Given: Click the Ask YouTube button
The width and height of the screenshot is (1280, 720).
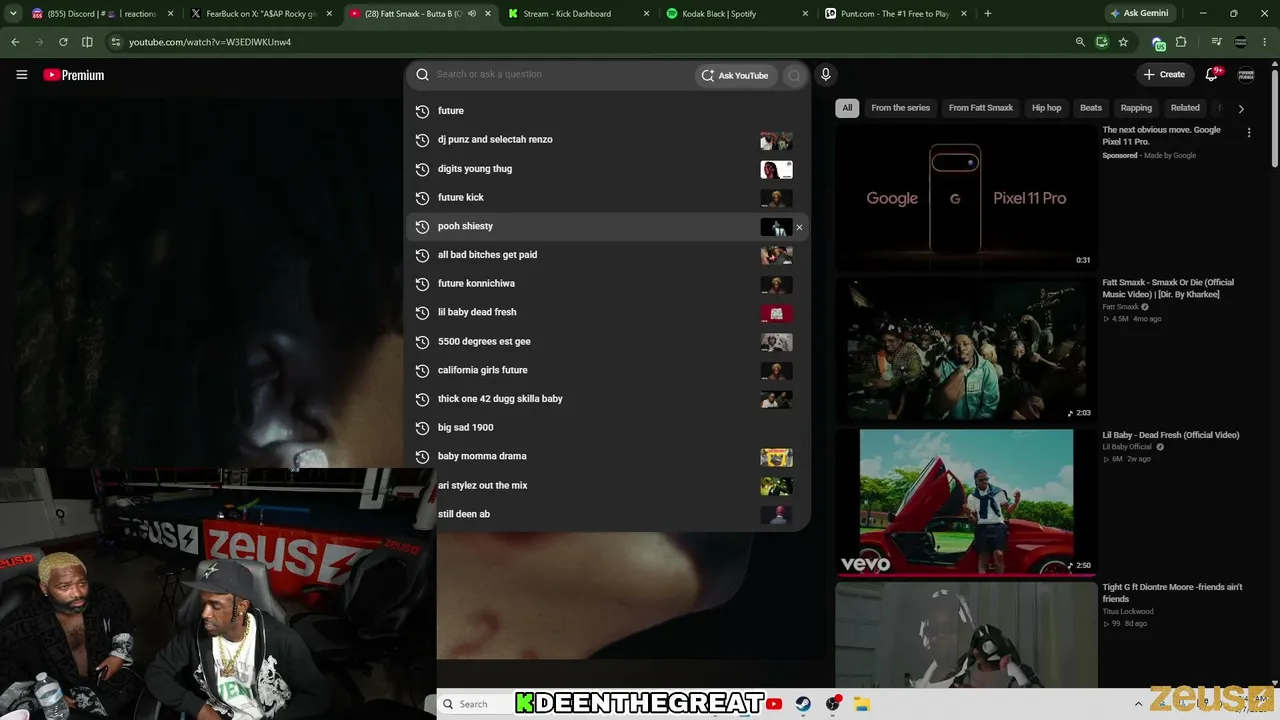Looking at the screenshot, I should click(x=735, y=75).
